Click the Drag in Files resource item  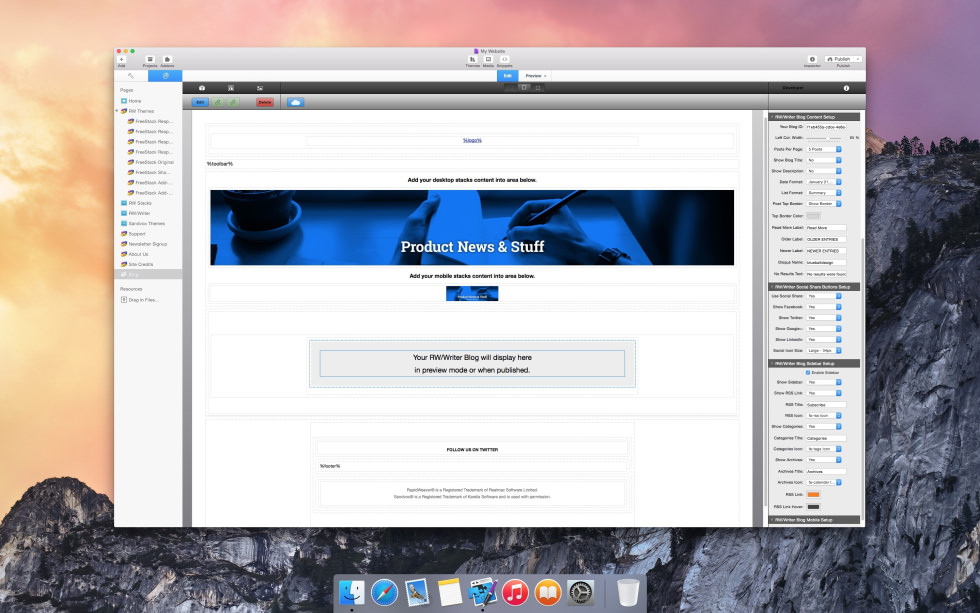click(x=140, y=300)
